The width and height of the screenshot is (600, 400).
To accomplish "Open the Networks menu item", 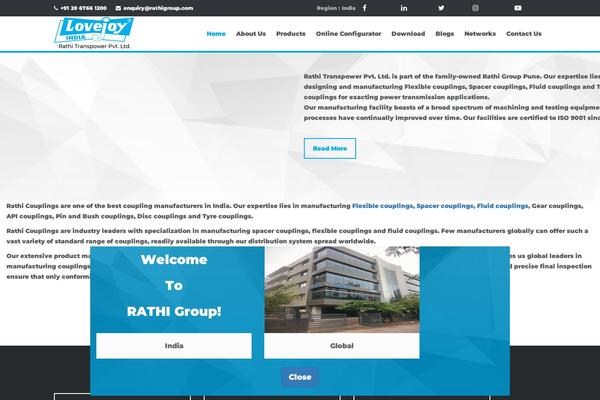I will tap(480, 34).
